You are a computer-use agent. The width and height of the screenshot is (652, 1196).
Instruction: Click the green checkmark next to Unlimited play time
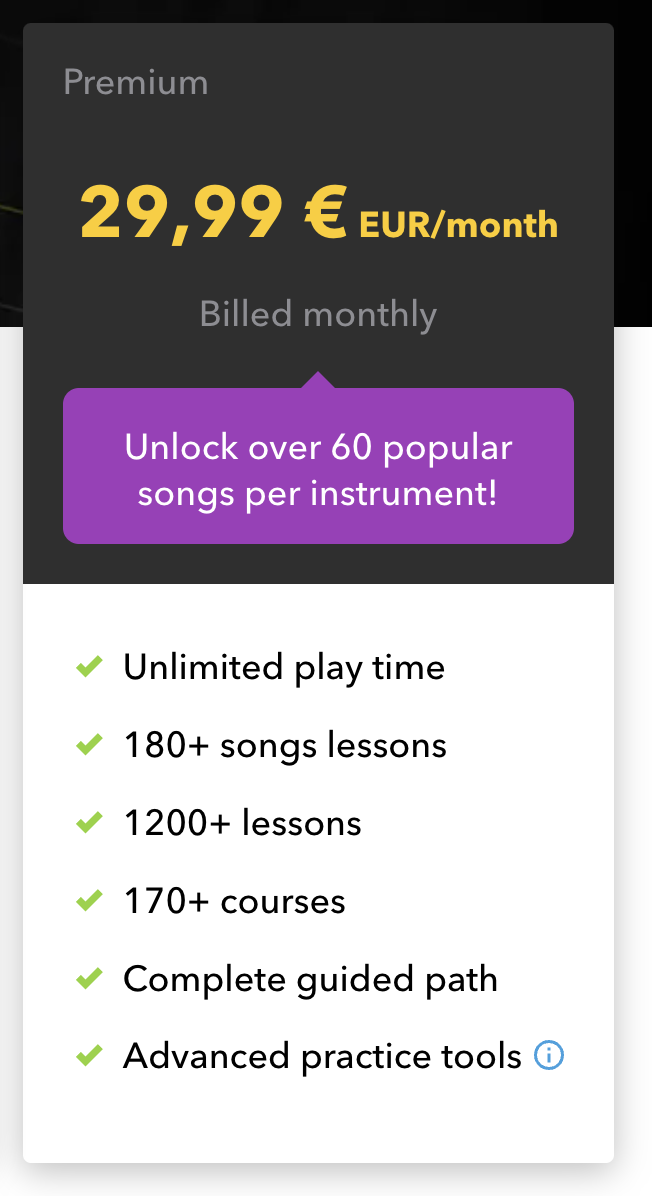89,667
